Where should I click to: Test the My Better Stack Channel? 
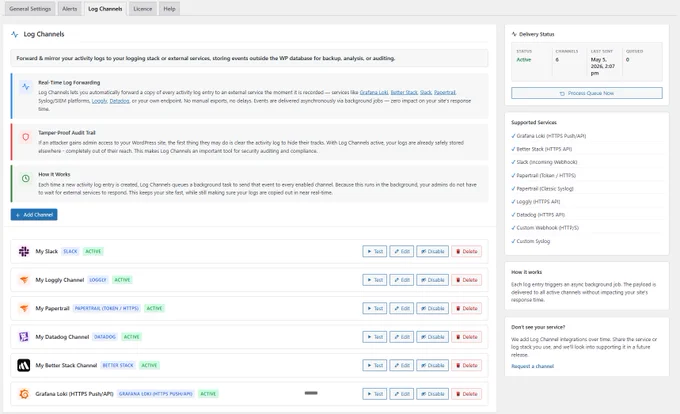(x=375, y=365)
